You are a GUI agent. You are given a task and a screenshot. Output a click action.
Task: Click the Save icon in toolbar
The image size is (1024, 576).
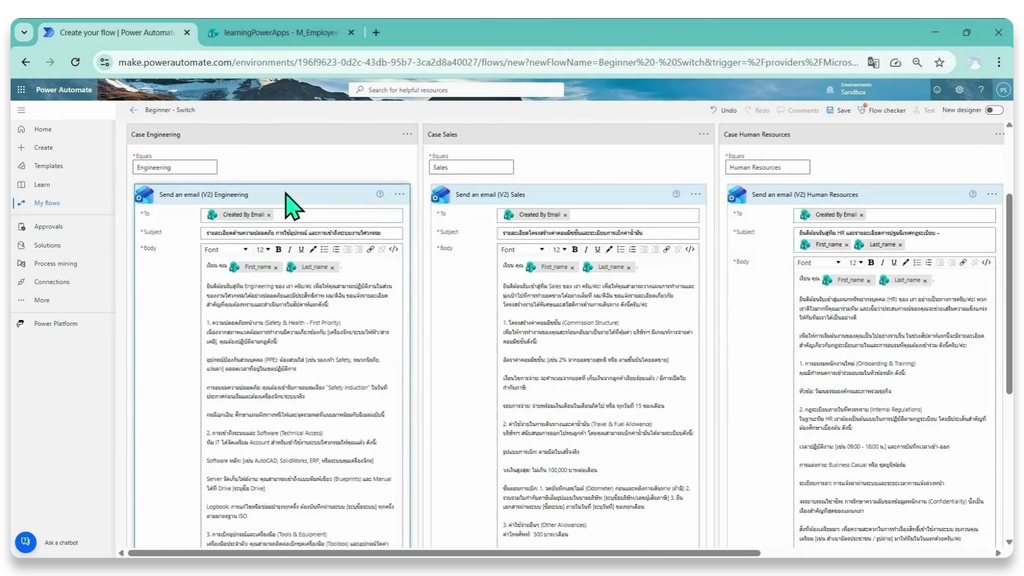coord(830,110)
